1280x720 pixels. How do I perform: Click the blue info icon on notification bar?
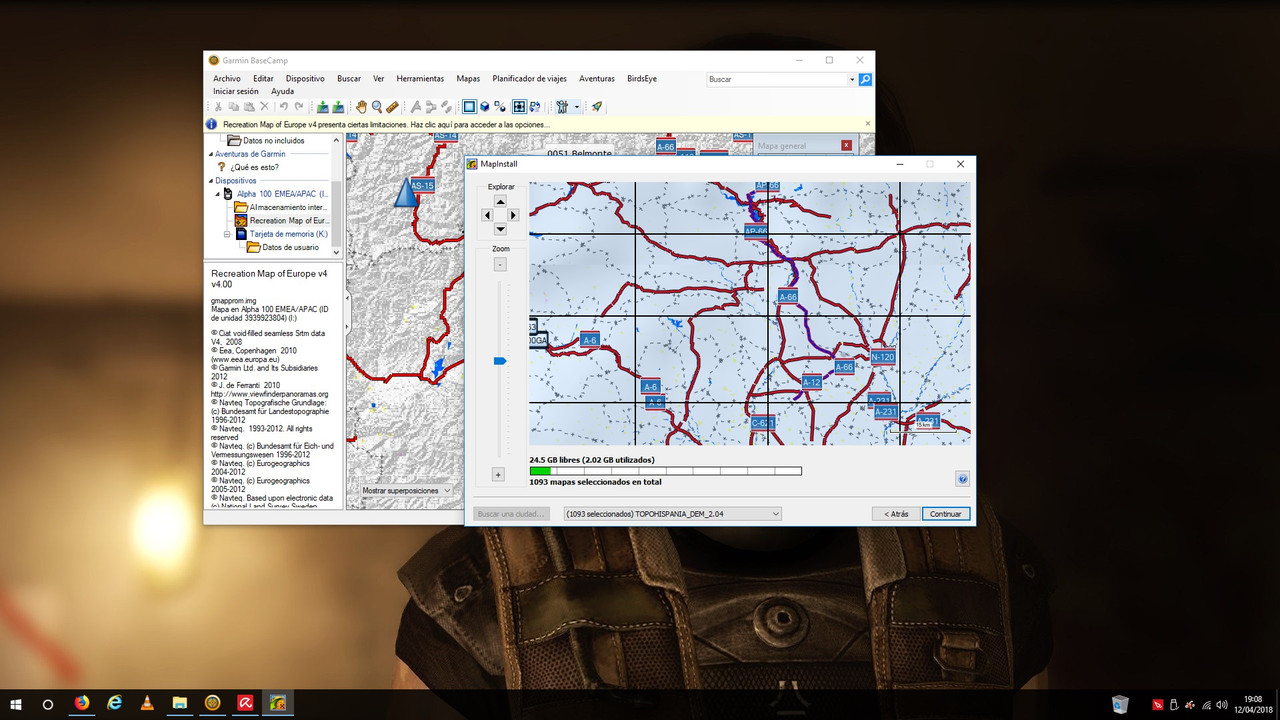(x=211, y=124)
